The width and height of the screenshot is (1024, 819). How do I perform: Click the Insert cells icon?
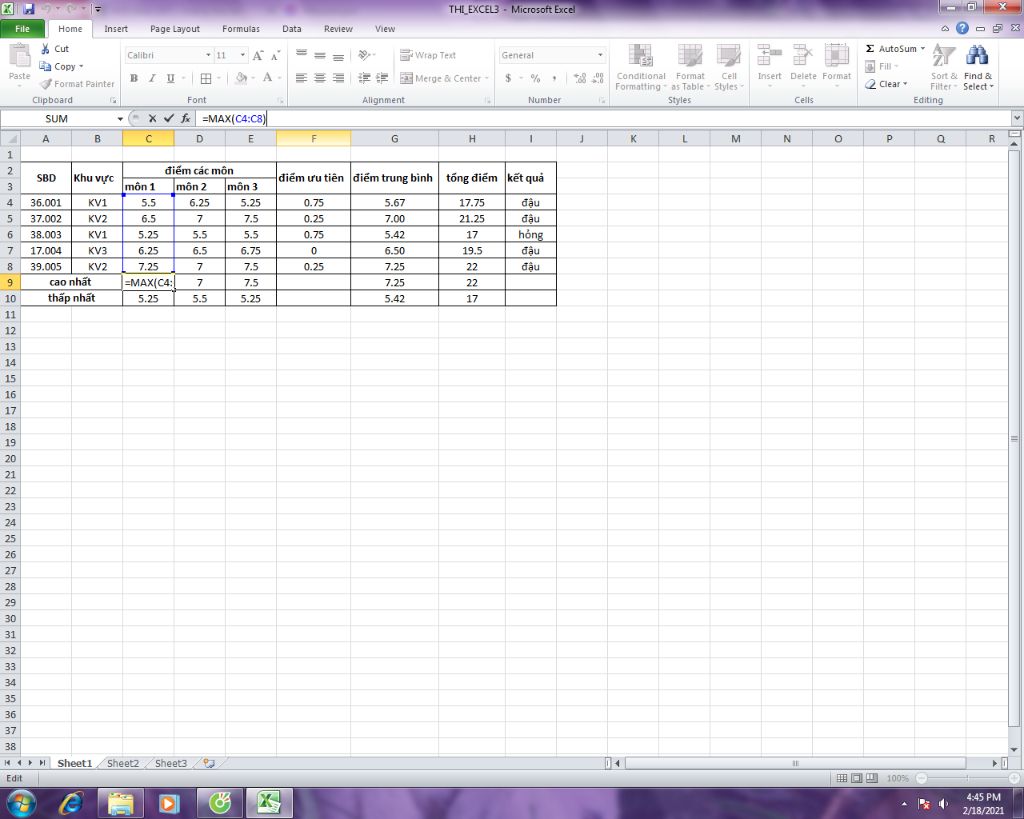pos(769,56)
